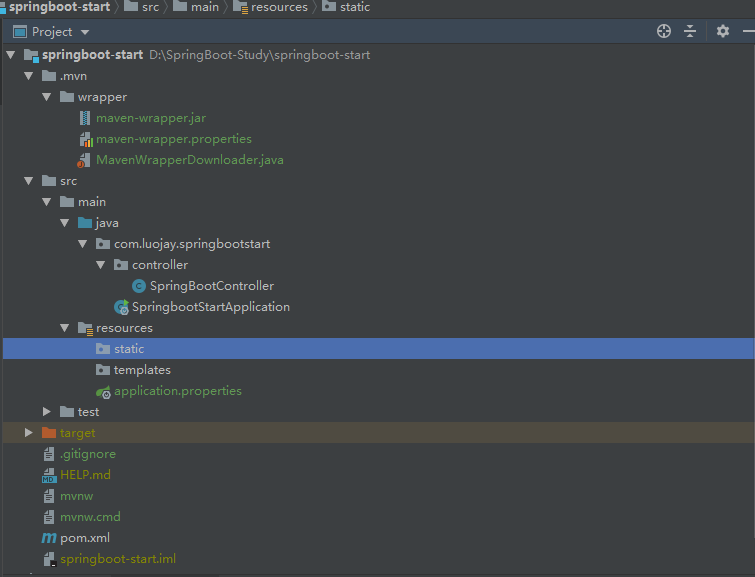This screenshot has width=755, height=577.
Task: Click the SpringbootStartApplication run class icon
Action: pyautogui.click(x=121, y=307)
